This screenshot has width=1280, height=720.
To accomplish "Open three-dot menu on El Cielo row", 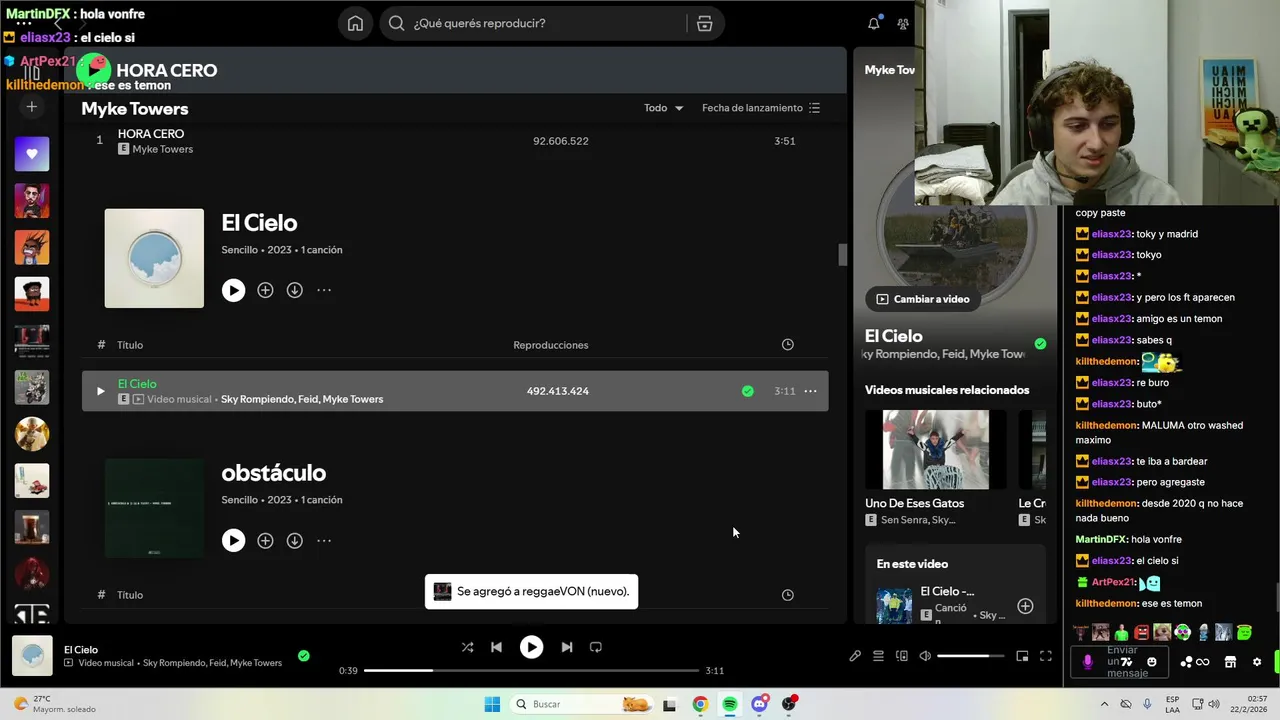I will point(810,391).
